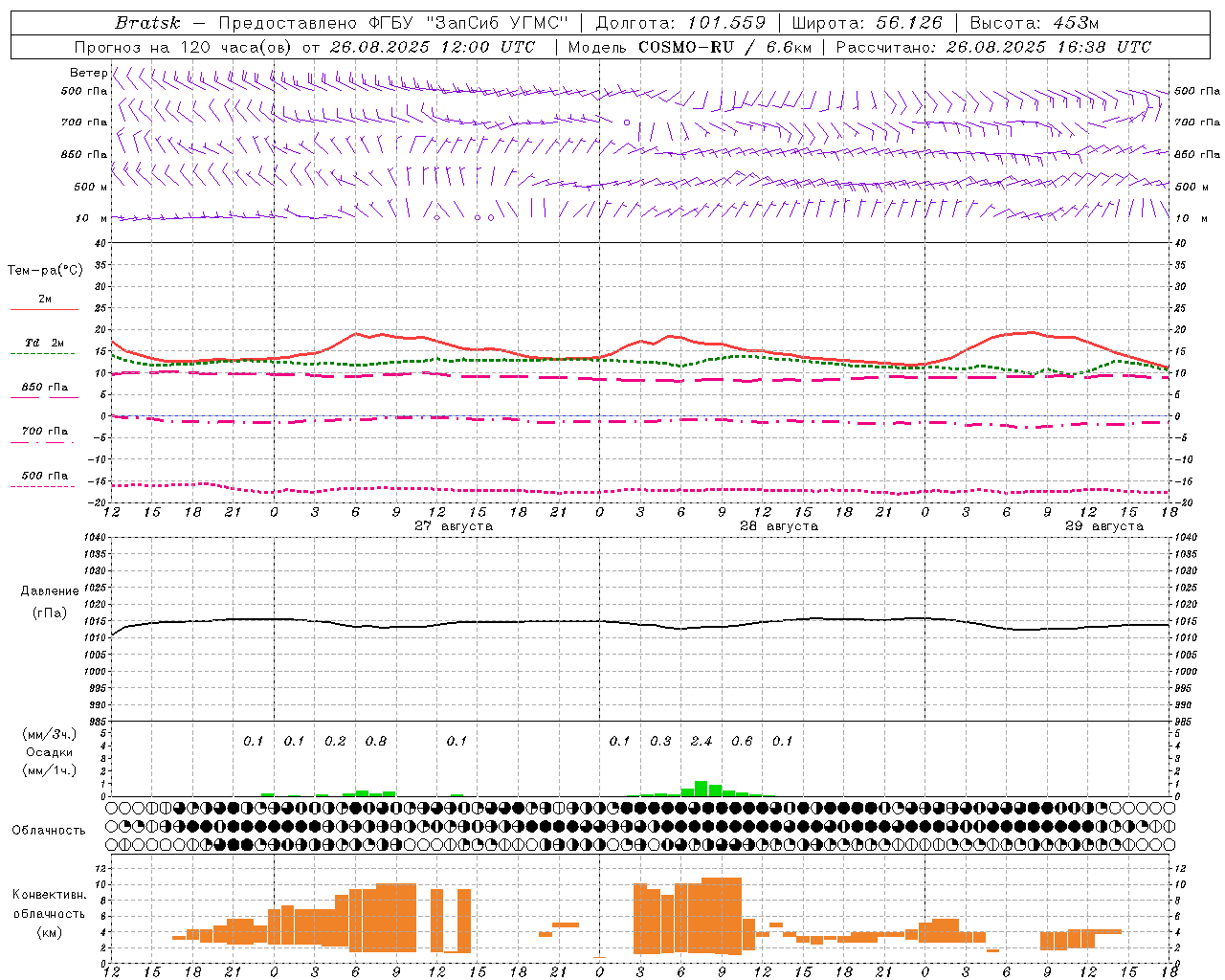Click the (мм/1ч.) hourly precipitation unit label
Viewport: 1225px width, 980px height.
point(50,770)
